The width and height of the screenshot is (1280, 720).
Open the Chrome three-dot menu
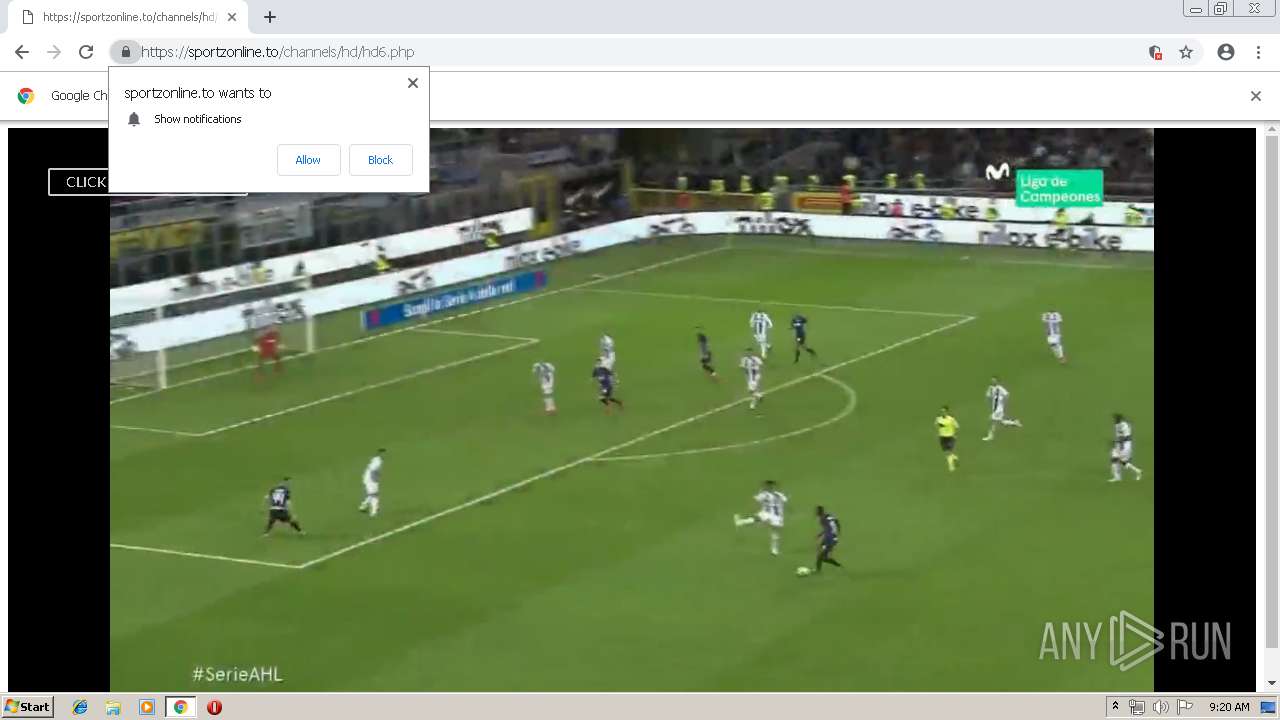[x=1258, y=52]
